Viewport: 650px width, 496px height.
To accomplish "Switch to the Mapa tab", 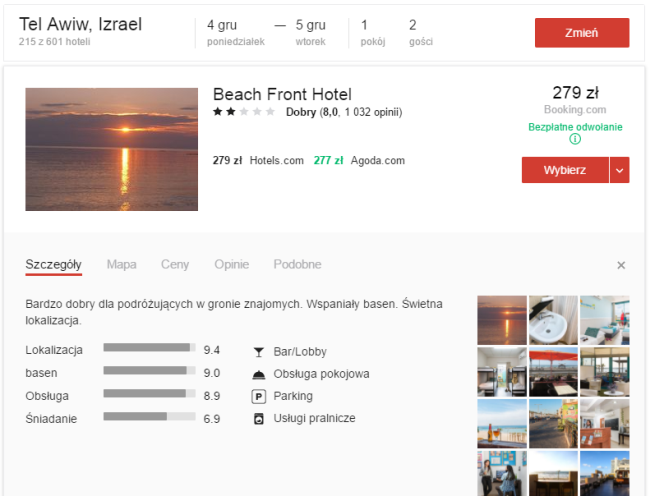I will tap(121, 264).
